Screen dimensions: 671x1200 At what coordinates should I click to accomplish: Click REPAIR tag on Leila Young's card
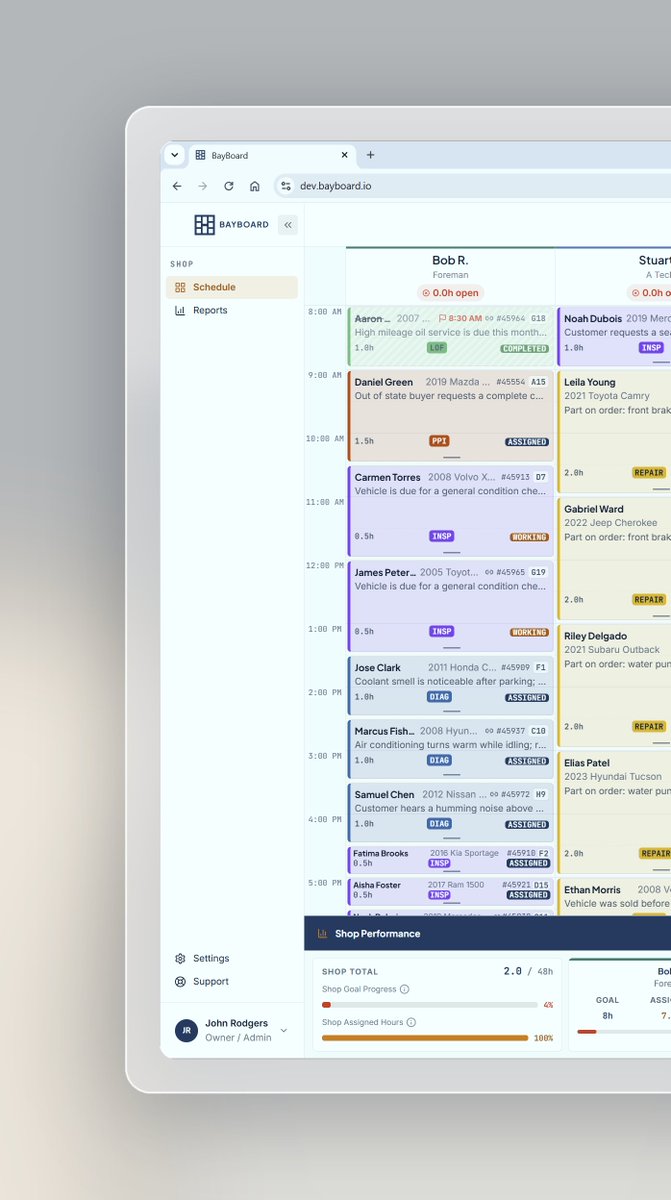pos(649,473)
